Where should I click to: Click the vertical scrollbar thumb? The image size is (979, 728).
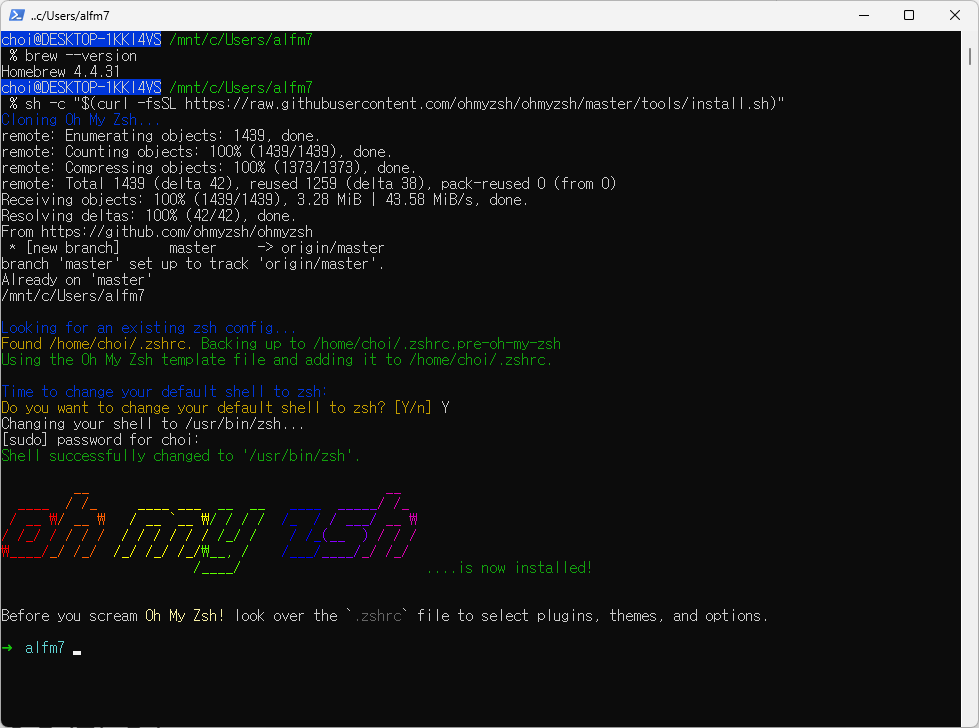[x=970, y=55]
